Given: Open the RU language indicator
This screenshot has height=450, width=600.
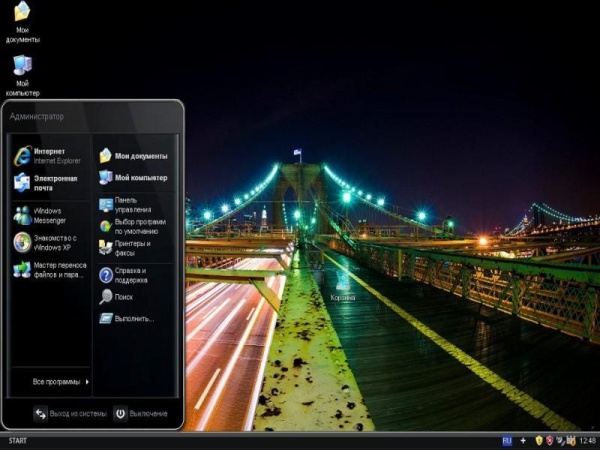Looking at the screenshot, I should pos(507,440).
